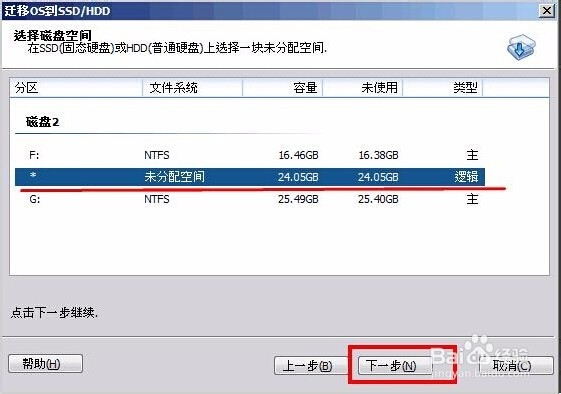Sort by 文件系统 column header
561x394 pixels.
click(192, 88)
